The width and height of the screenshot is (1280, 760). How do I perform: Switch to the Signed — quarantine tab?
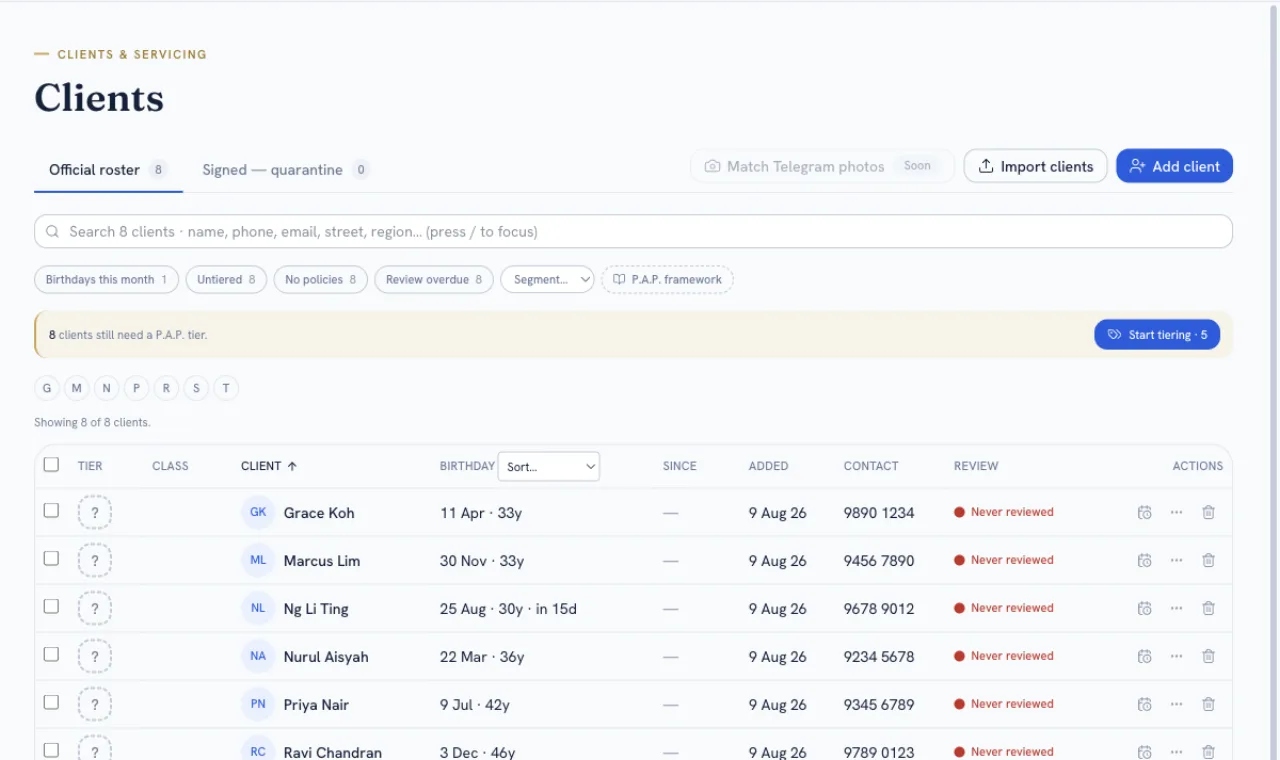286,170
